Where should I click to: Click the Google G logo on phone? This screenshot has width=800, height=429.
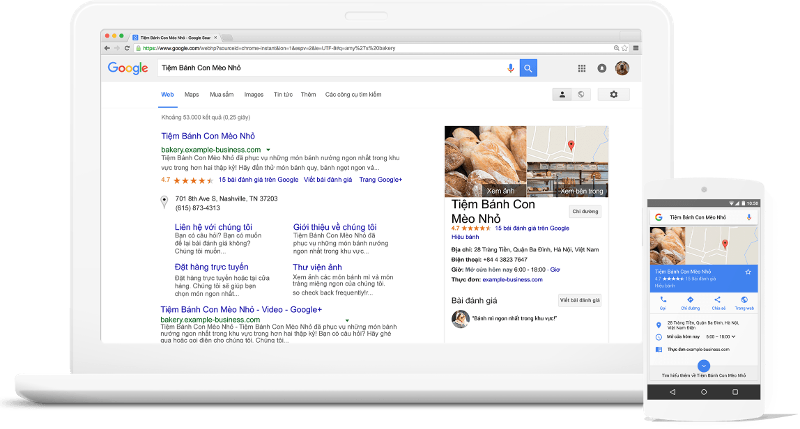[659, 217]
